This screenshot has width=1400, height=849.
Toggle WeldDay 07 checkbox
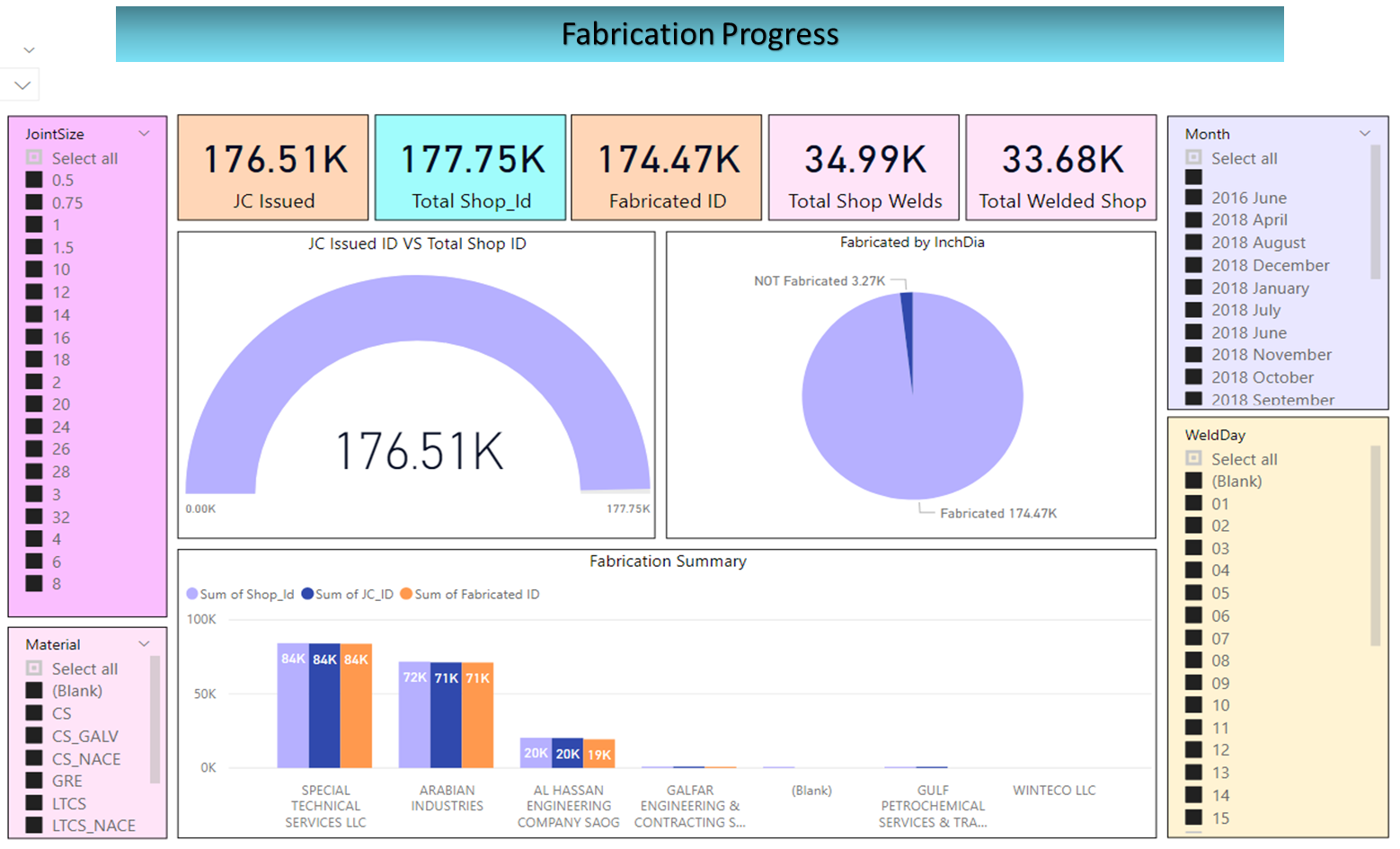(x=1193, y=638)
